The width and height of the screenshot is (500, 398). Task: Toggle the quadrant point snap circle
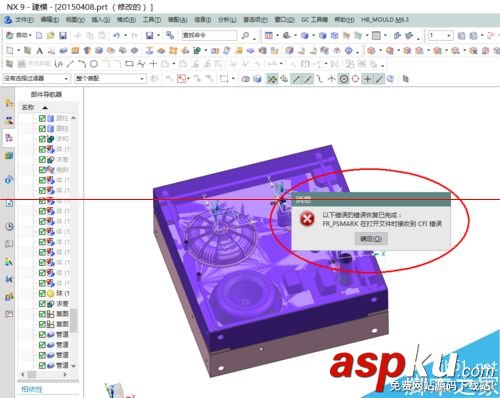tap(356, 79)
